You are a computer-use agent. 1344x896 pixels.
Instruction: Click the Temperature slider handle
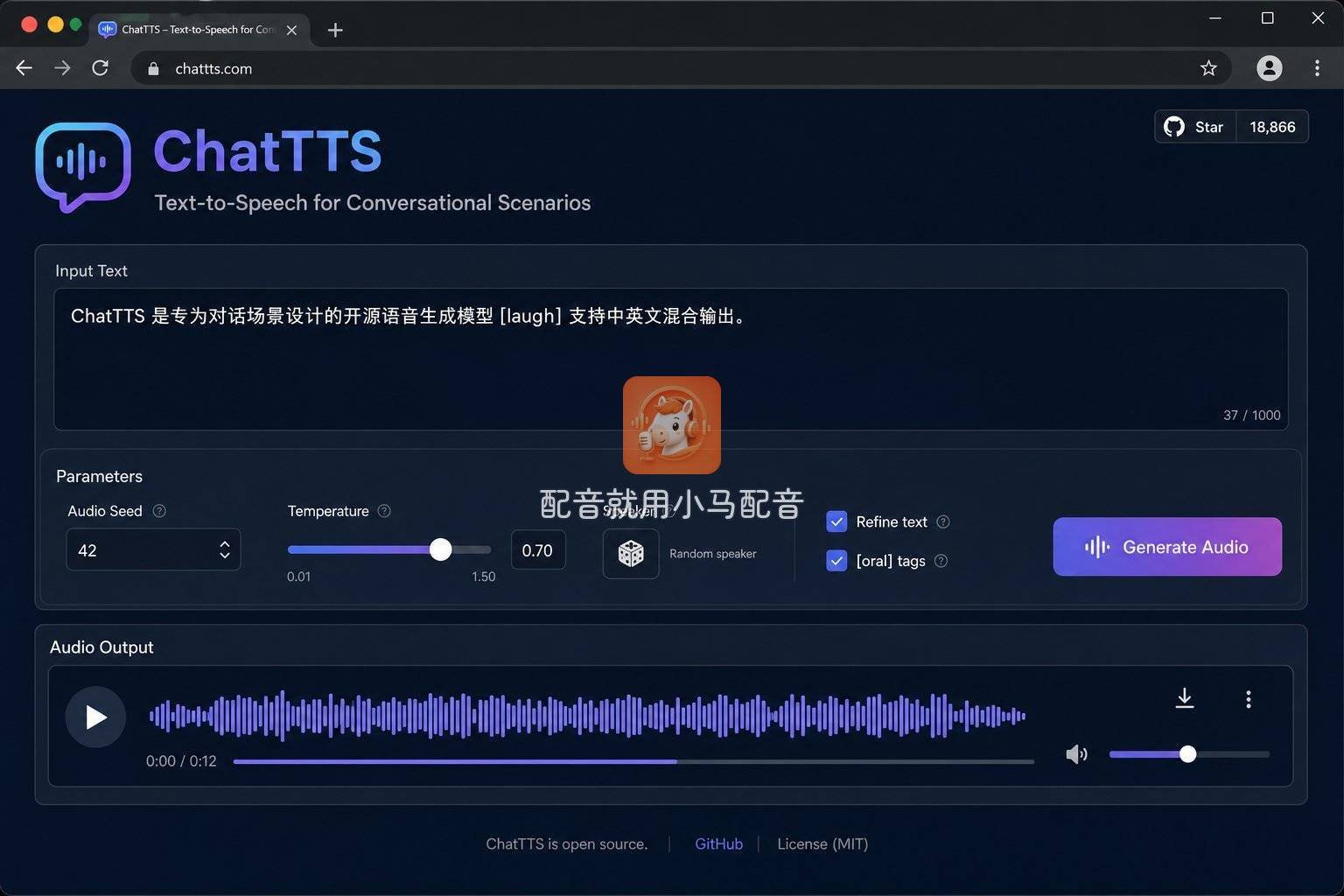(x=441, y=549)
